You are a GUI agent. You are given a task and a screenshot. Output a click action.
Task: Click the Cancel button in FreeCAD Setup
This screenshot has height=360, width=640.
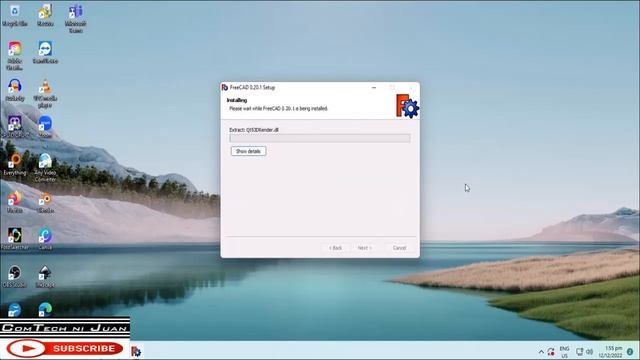(x=399, y=248)
